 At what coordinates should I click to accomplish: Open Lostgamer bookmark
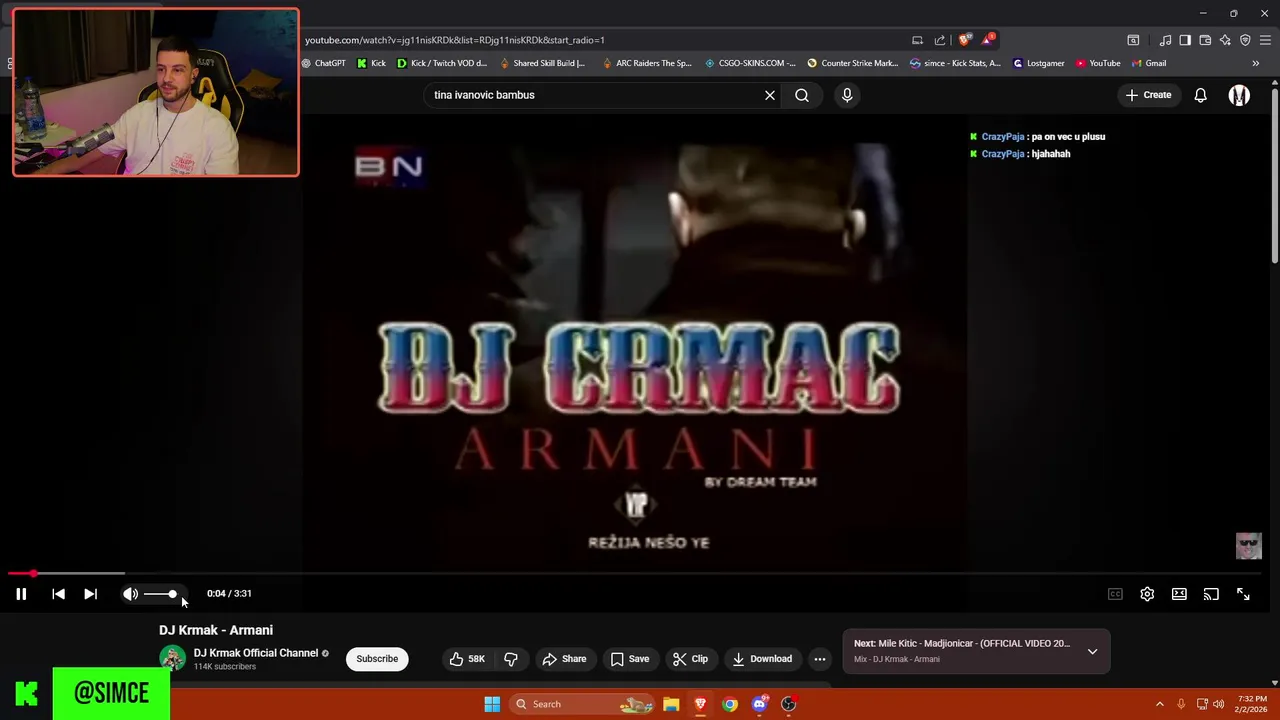point(1038,63)
